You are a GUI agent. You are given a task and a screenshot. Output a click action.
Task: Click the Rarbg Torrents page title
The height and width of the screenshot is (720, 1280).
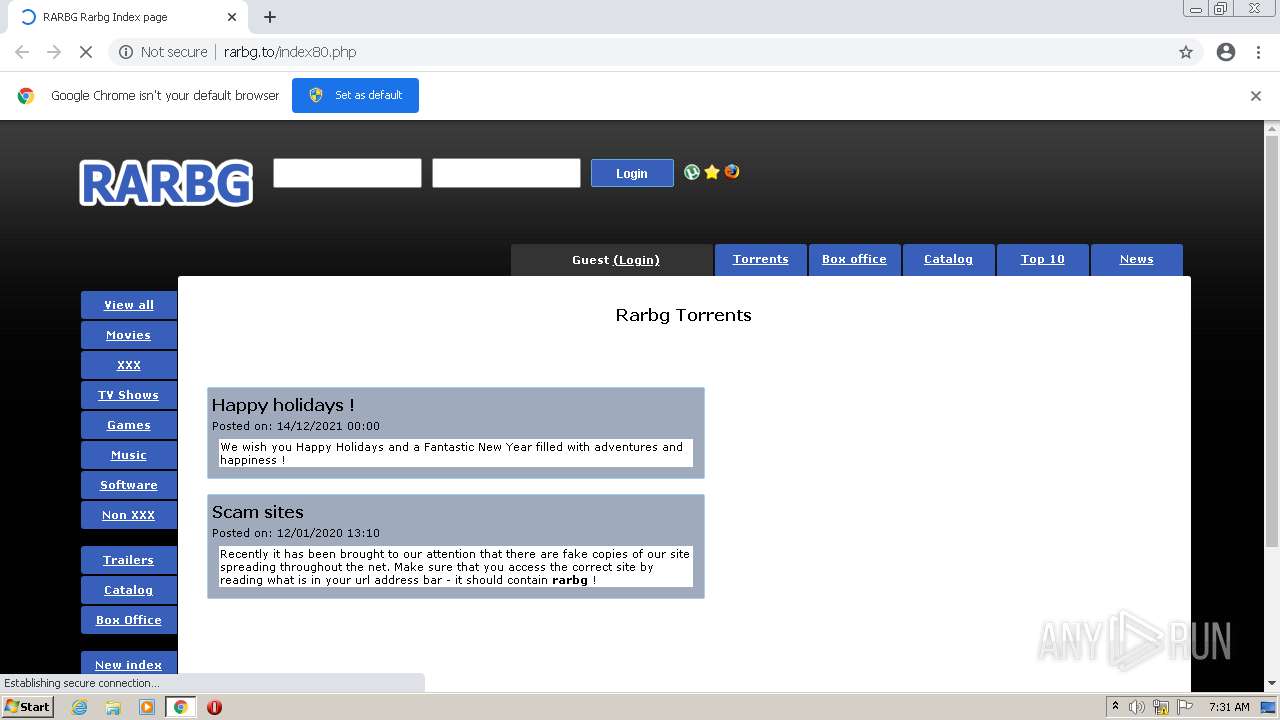click(x=684, y=315)
